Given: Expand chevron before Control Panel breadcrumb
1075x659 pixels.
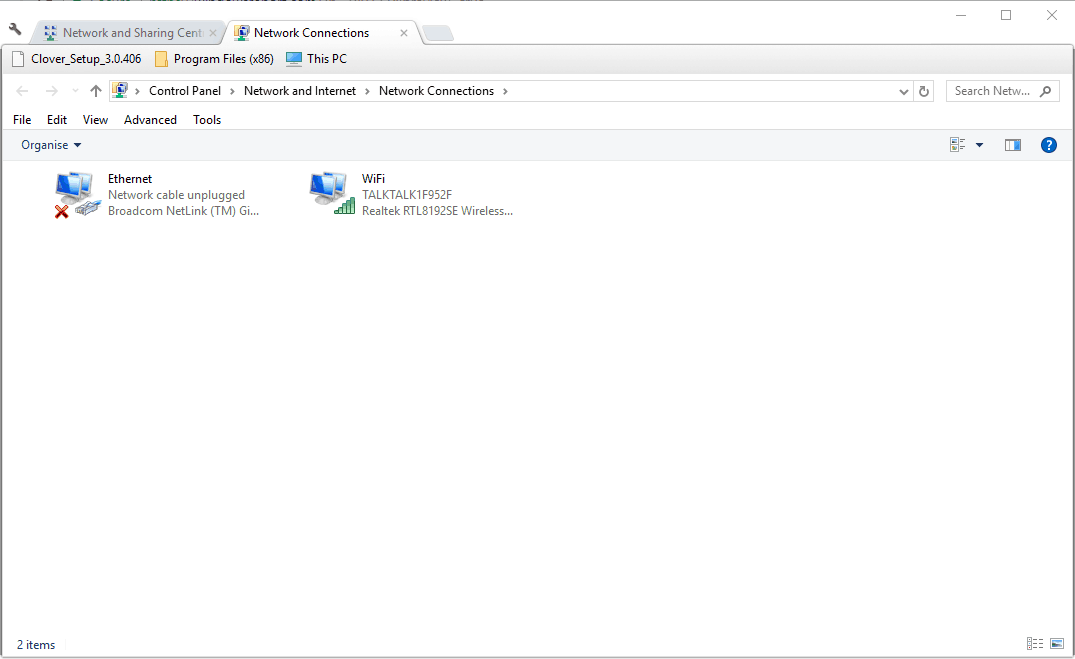Looking at the screenshot, I should tap(137, 91).
